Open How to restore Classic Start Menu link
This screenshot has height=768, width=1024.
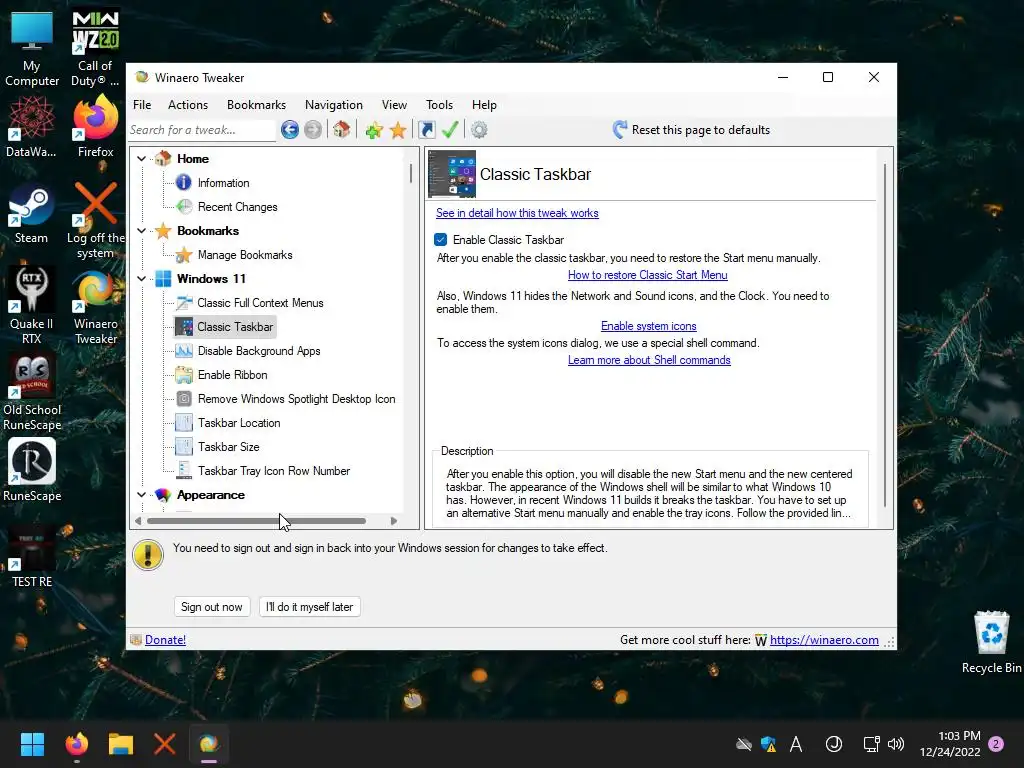(647, 275)
